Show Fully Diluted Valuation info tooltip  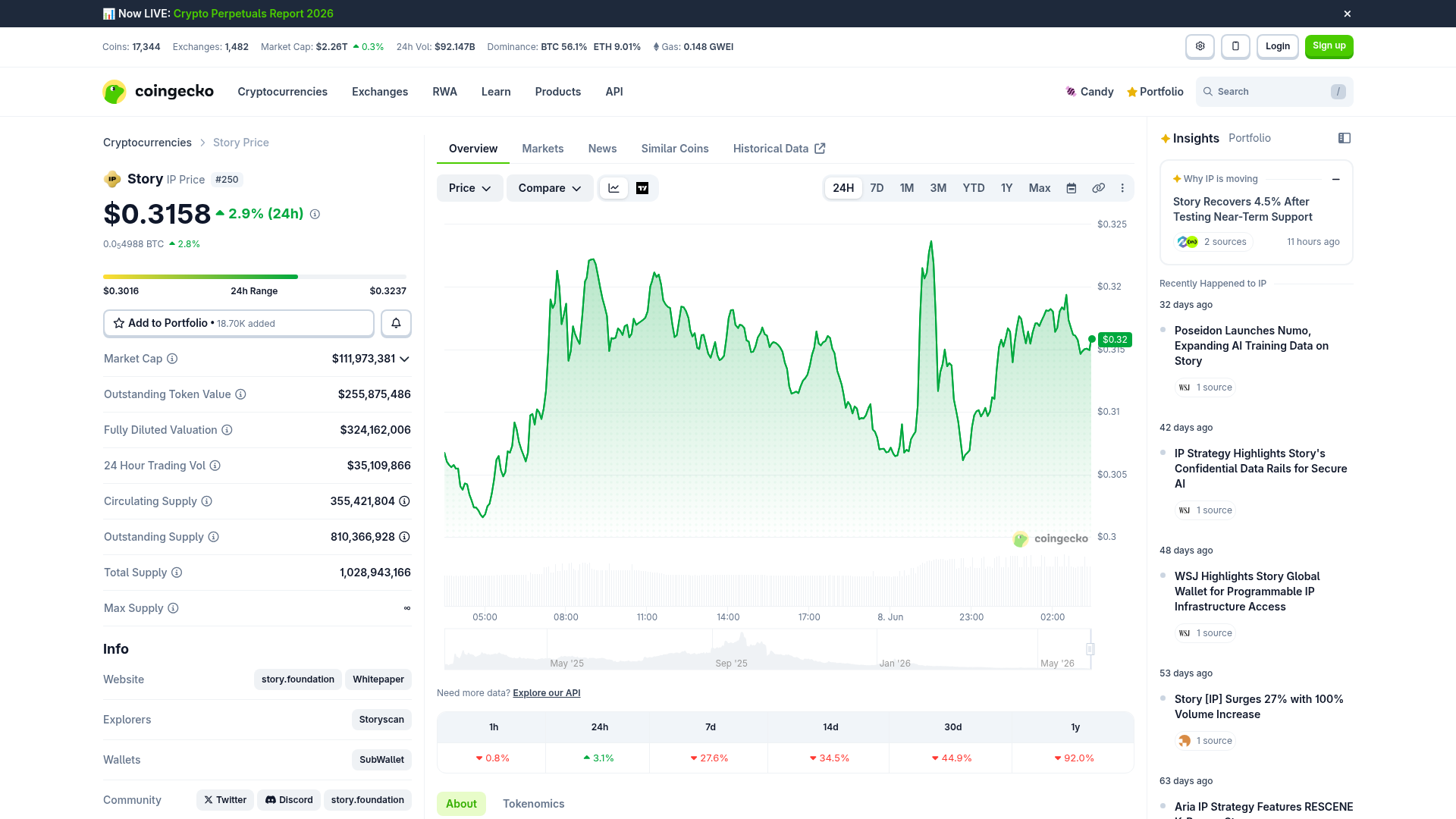pos(227,430)
